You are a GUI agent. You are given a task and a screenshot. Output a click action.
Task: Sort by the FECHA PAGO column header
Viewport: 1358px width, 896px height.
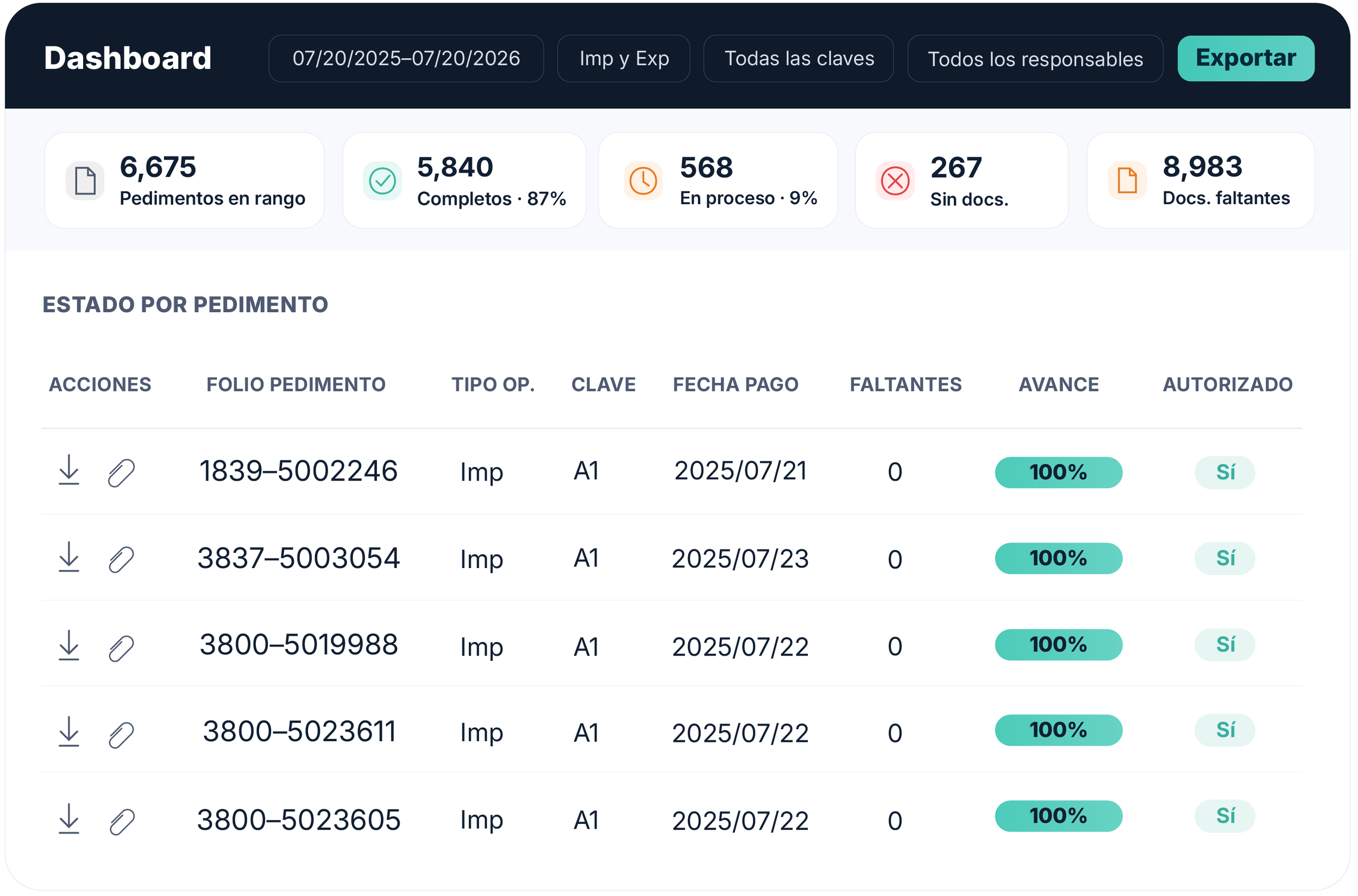click(736, 384)
